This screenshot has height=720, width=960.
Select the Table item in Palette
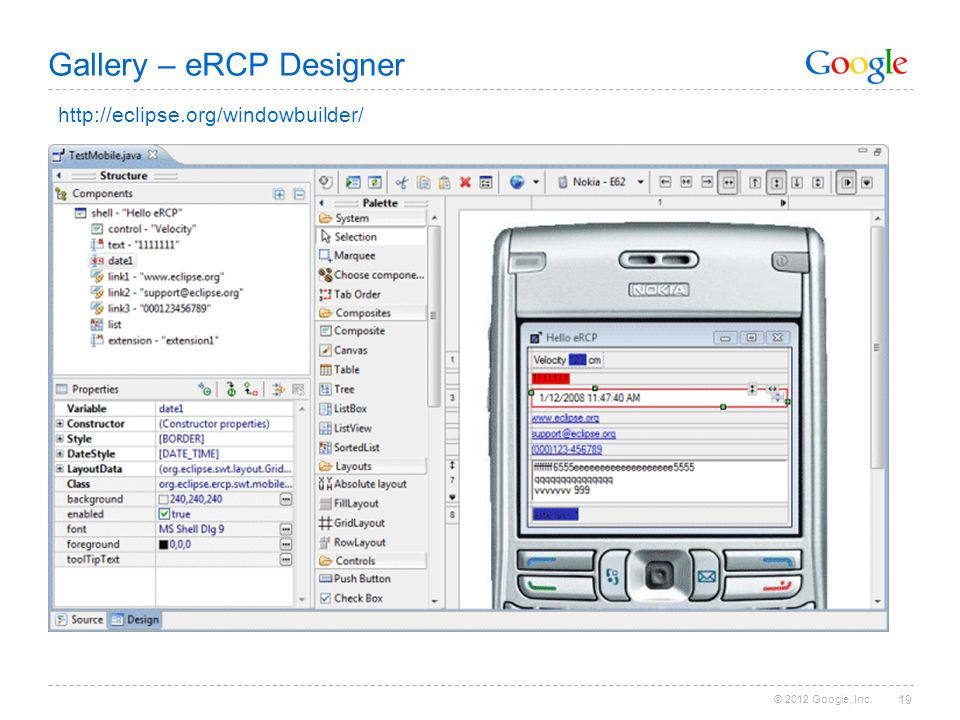pyautogui.click(x=340, y=370)
